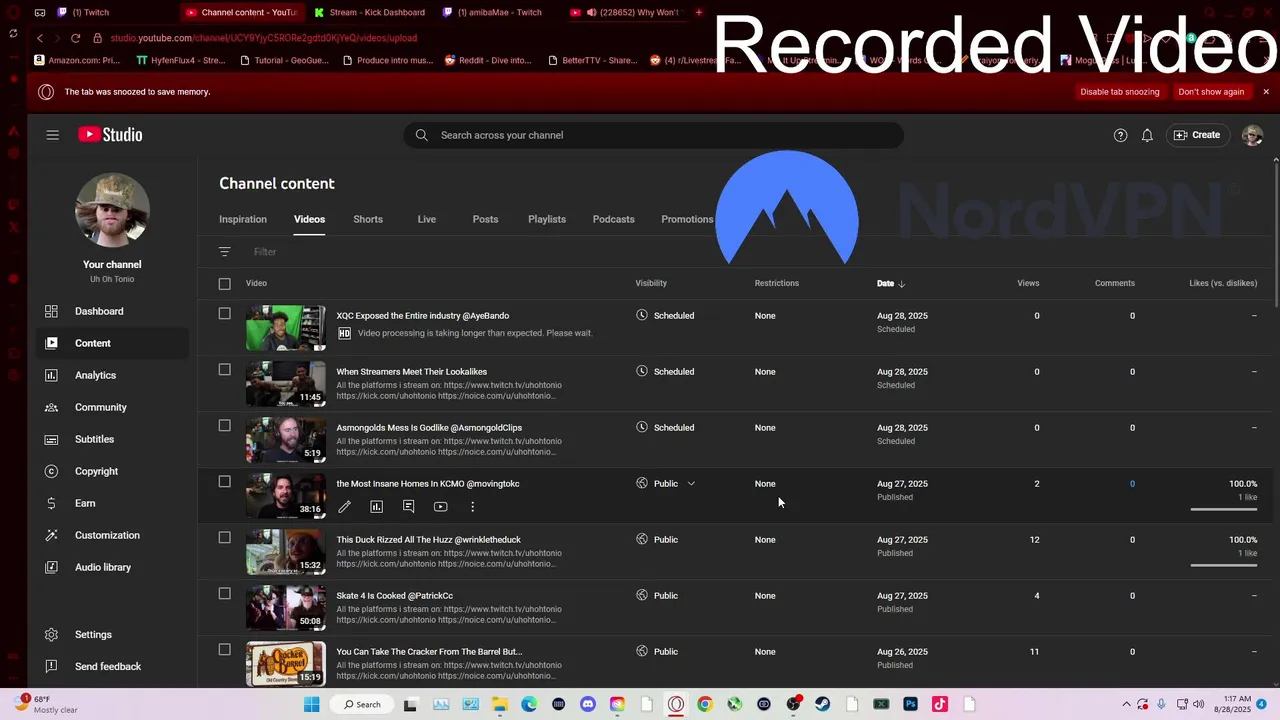
Task: Check the XQC Exposed video checkbox
Action: coord(224,314)
